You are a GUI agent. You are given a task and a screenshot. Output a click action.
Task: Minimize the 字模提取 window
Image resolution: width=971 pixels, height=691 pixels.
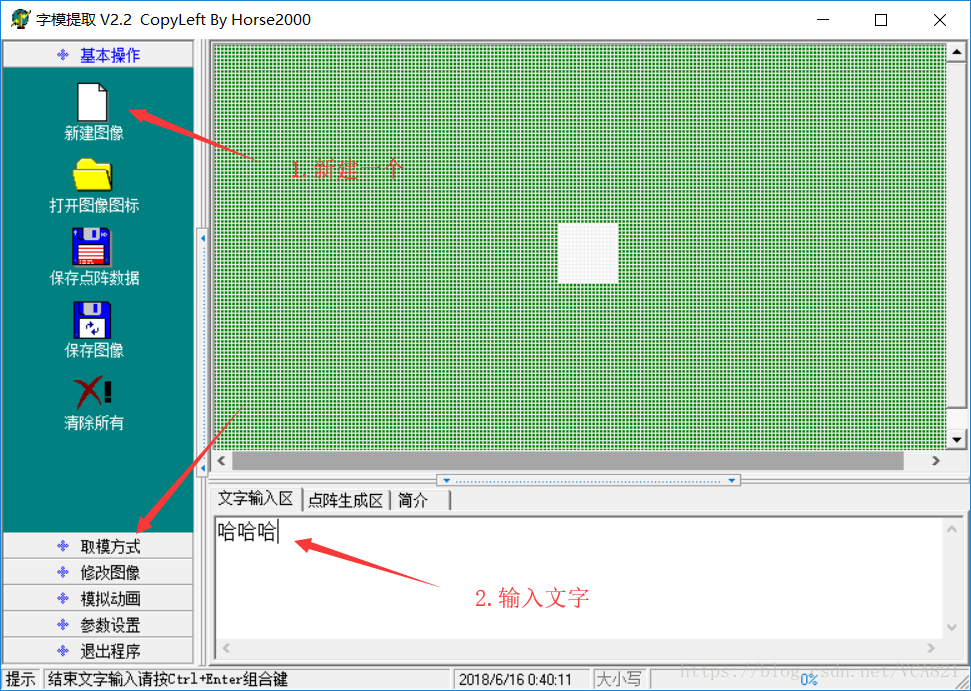tap(823, 20)
